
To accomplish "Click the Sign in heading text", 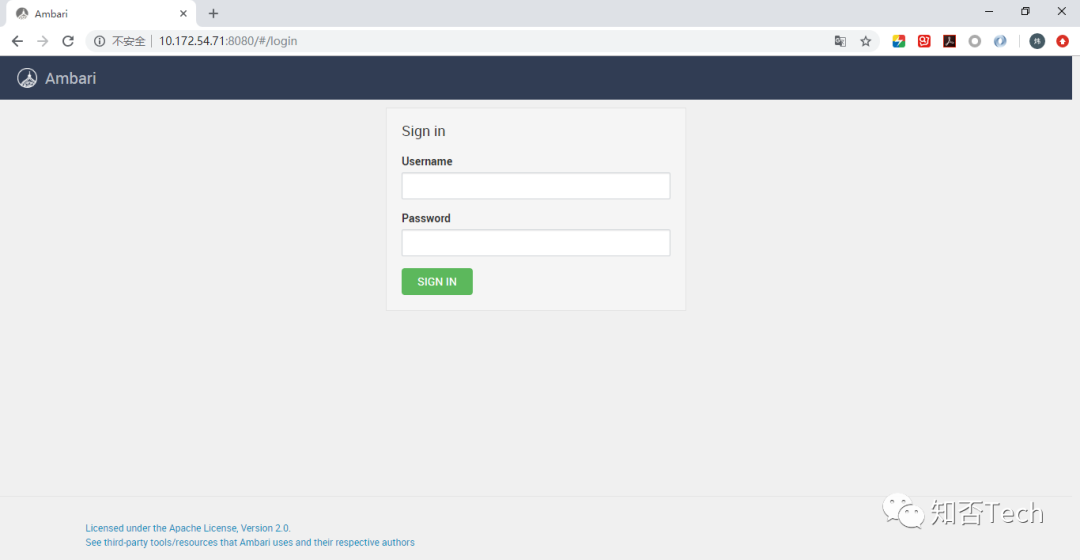I will point(424,131).
